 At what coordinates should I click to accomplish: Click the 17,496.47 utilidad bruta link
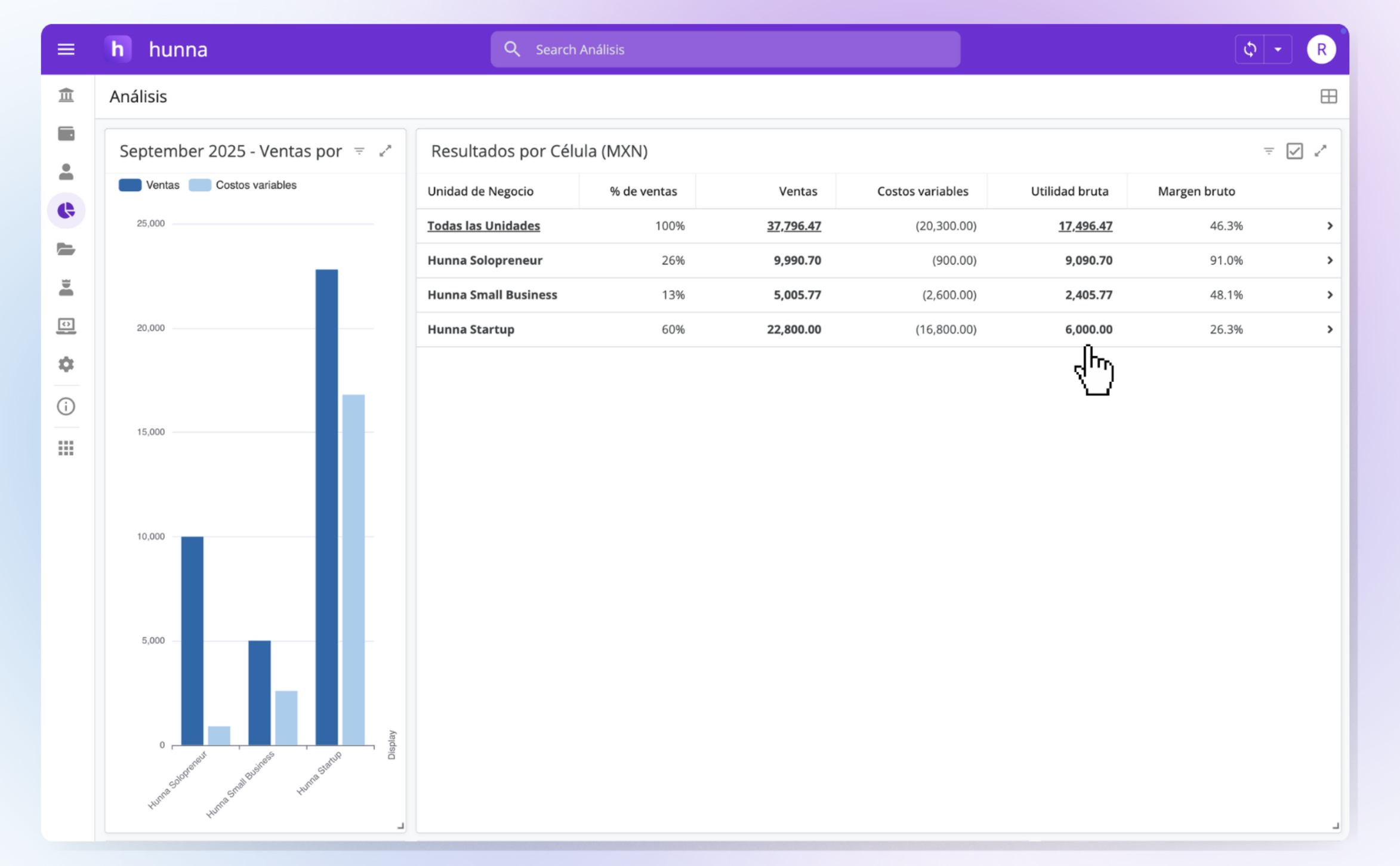[1085, 226]
